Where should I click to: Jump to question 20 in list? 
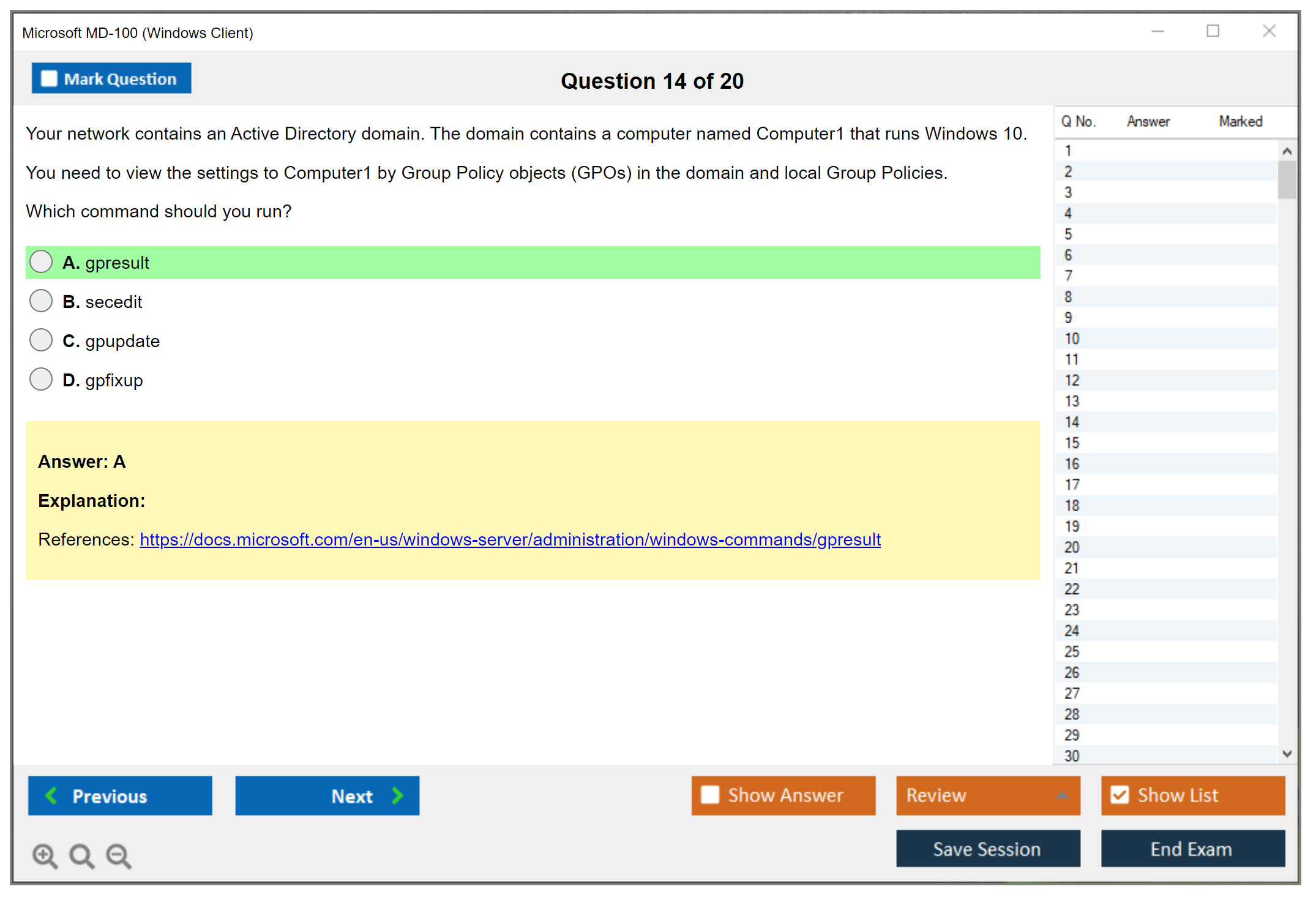tap(1072, 547)
